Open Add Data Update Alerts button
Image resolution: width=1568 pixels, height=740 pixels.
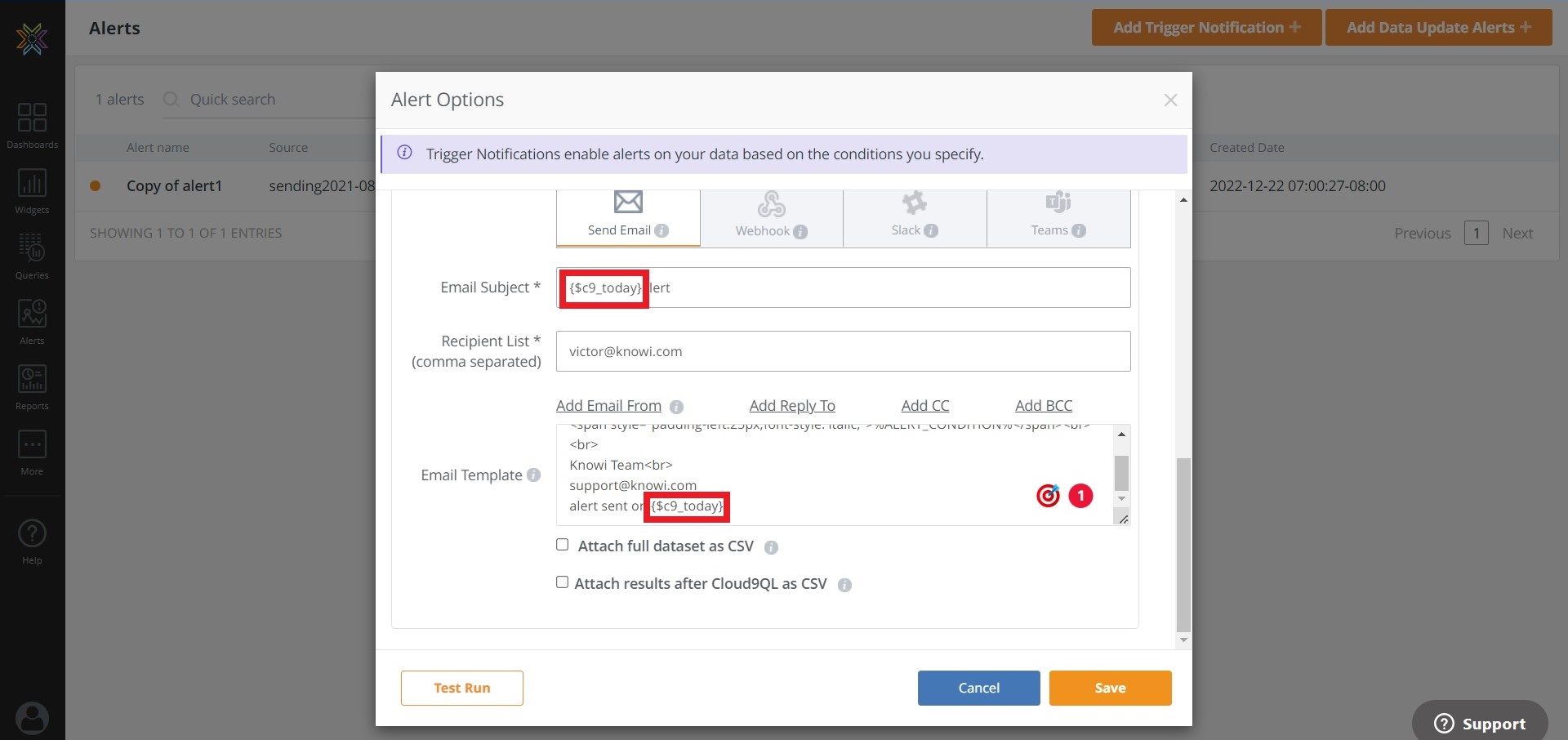[1437, 28]
